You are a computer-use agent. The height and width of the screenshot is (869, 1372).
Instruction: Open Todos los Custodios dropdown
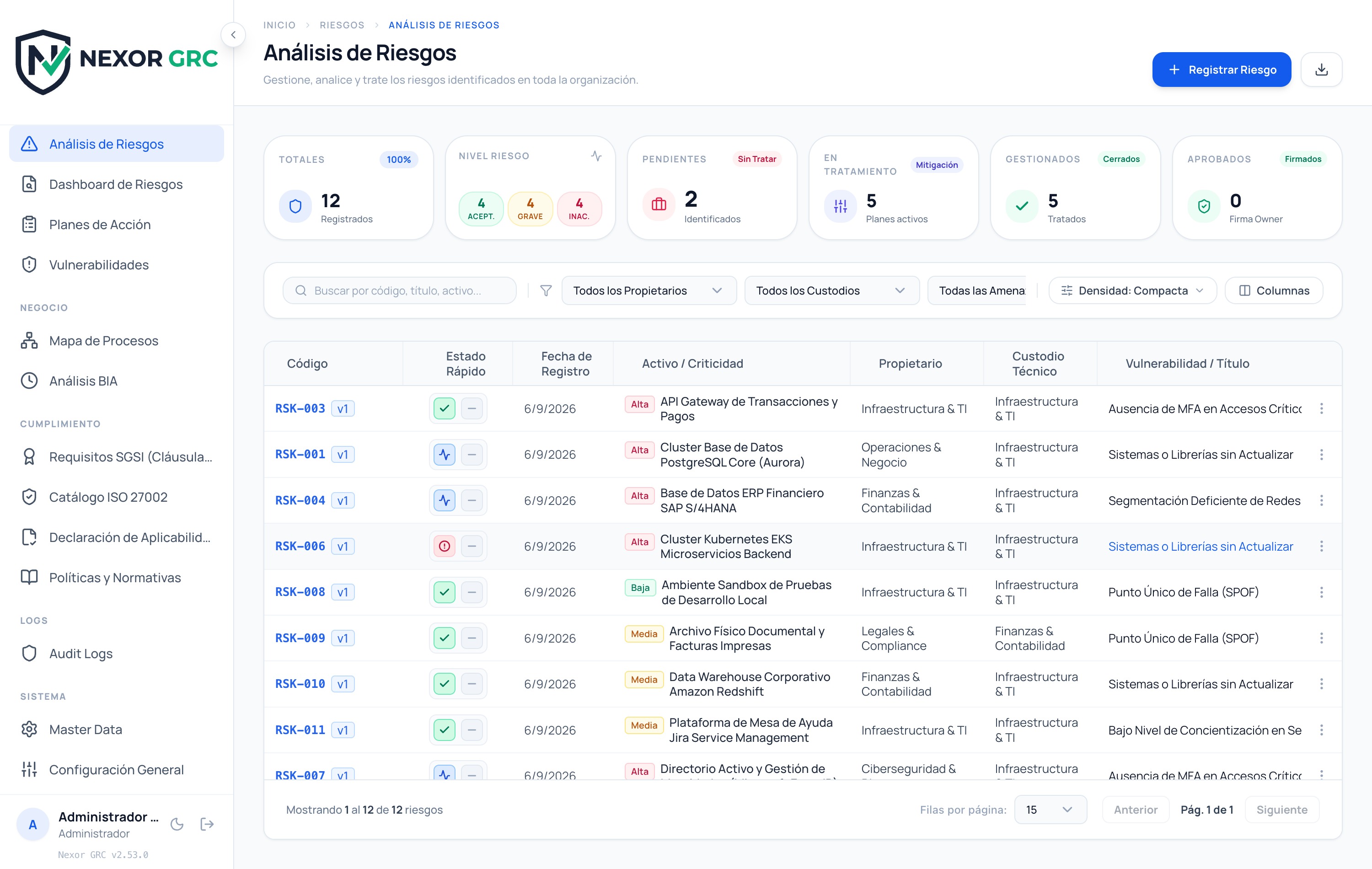(832, 290)
